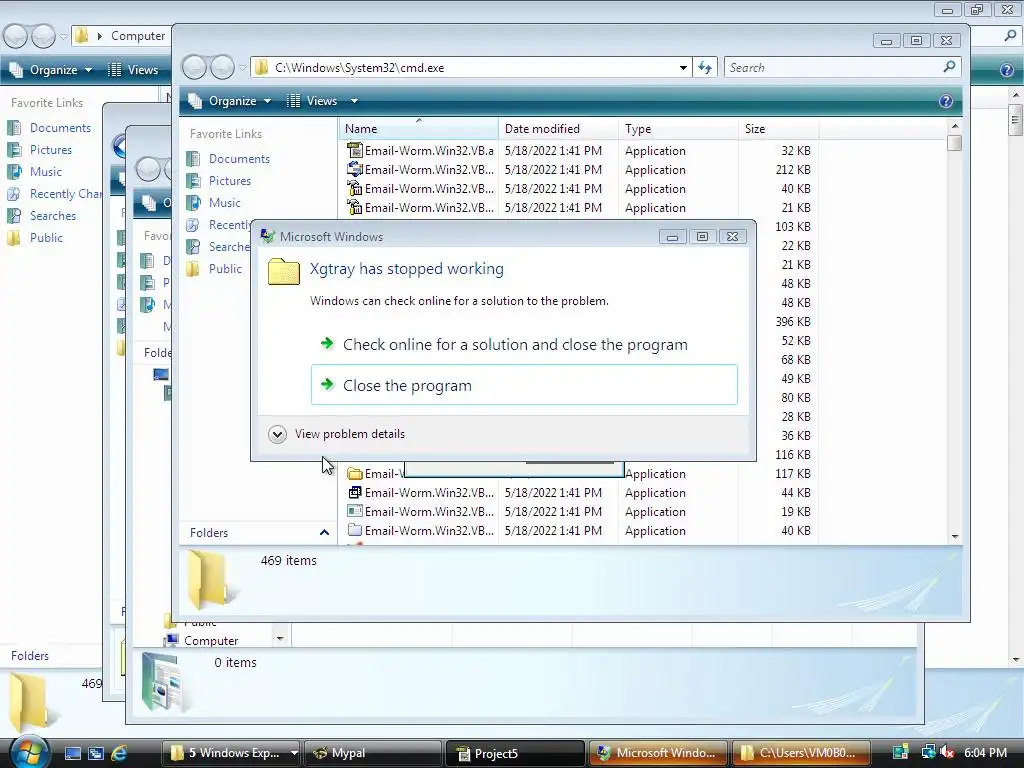Switch to the Project5 taskbar button
Viewport: 1024px width, 768px height.
[x=516, y=753]
